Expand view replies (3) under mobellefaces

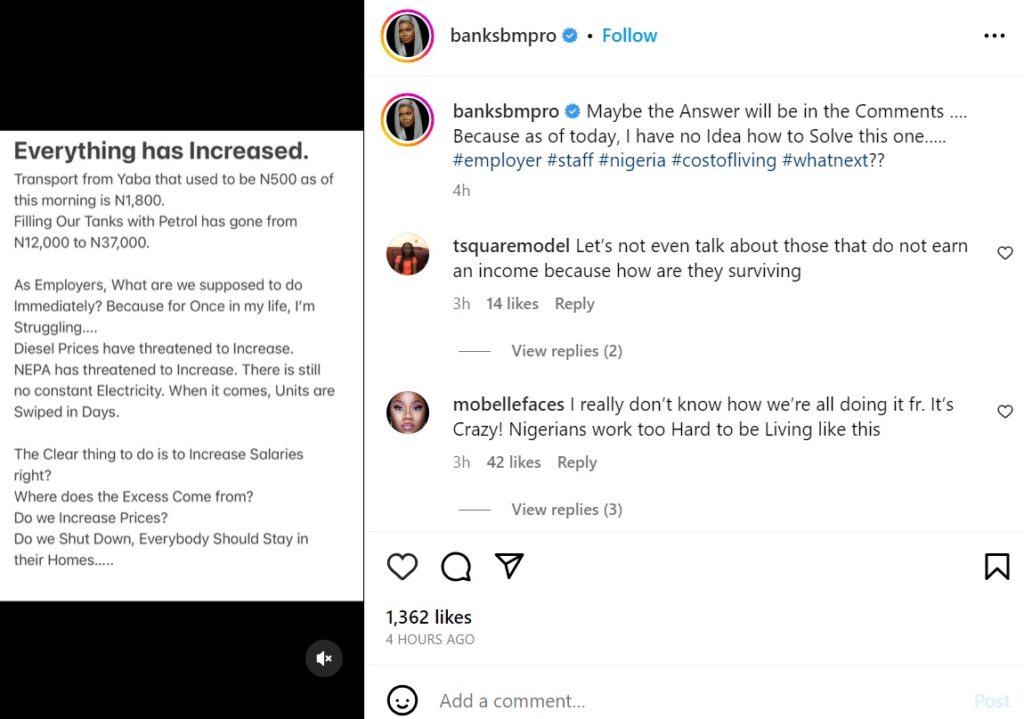(566, 510)
